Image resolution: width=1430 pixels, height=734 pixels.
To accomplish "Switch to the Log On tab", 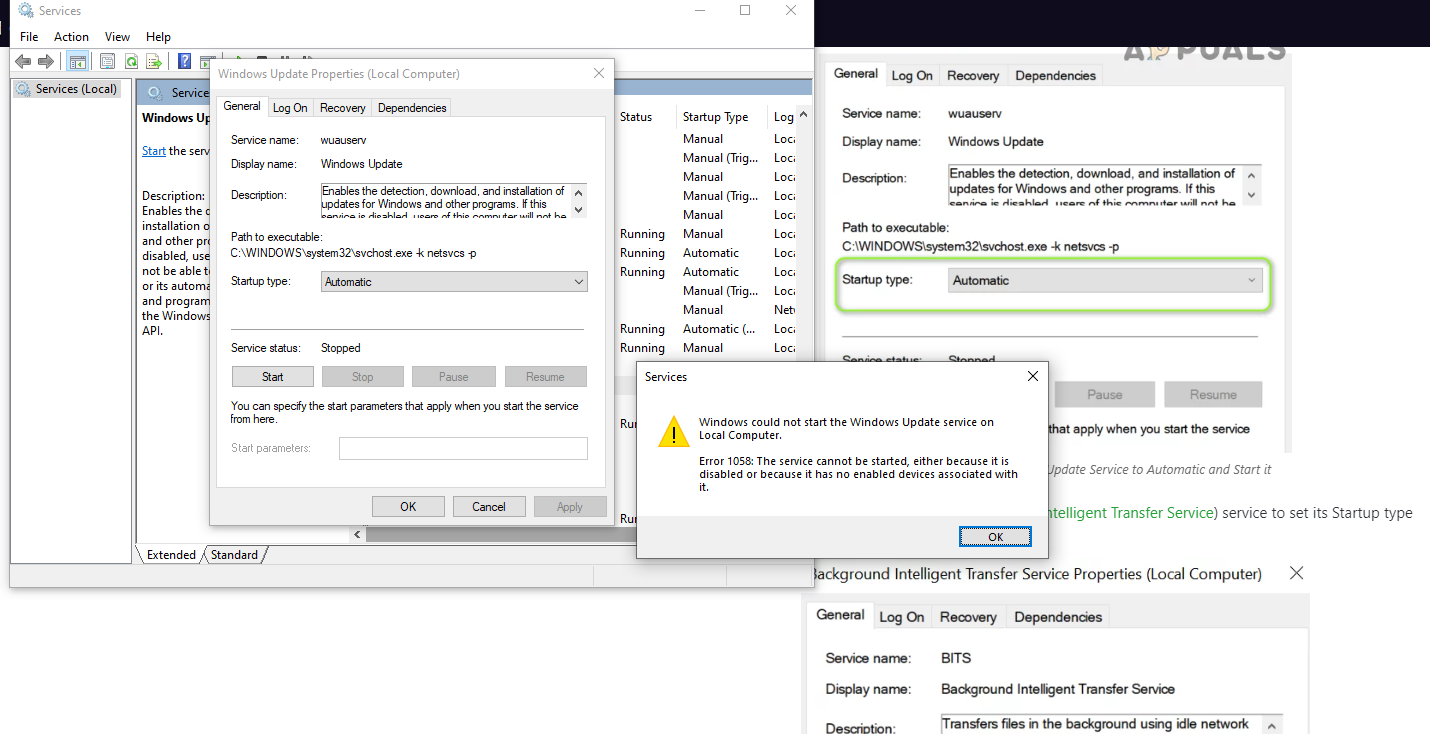I will click(290, 108).
